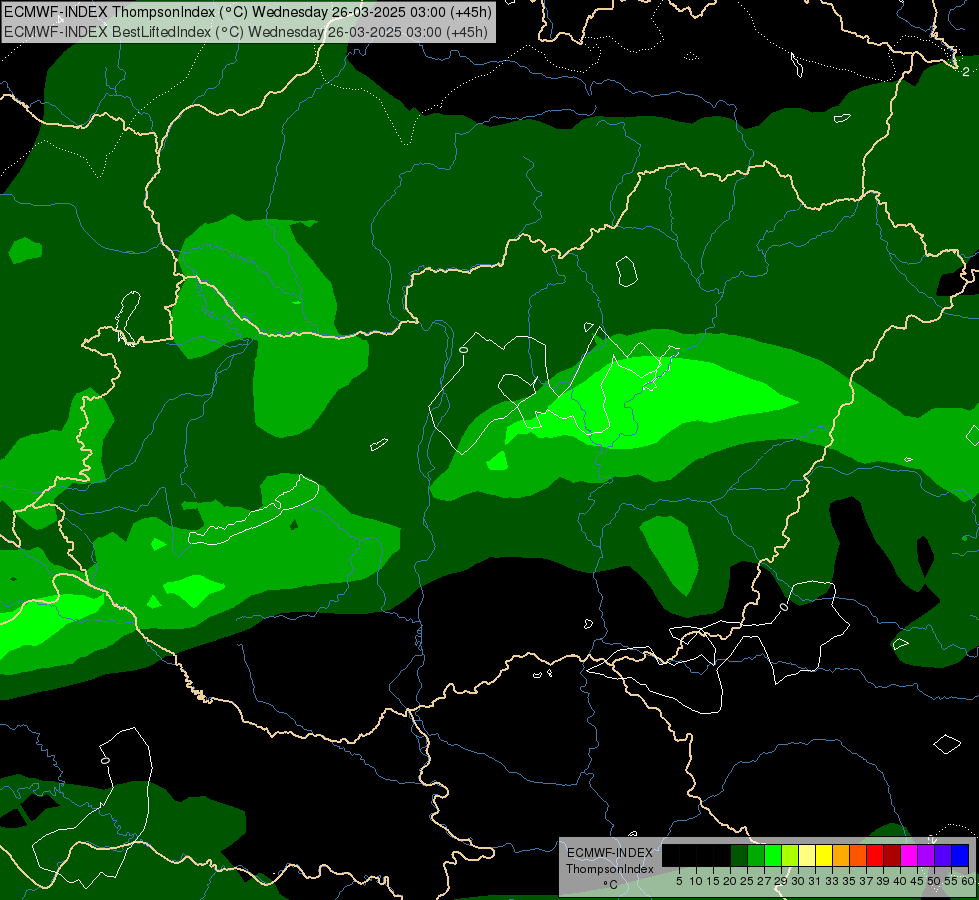This screenshot has height=900, width=979.
Task: Click the legend scale value 29
Action: click(781, 881)
